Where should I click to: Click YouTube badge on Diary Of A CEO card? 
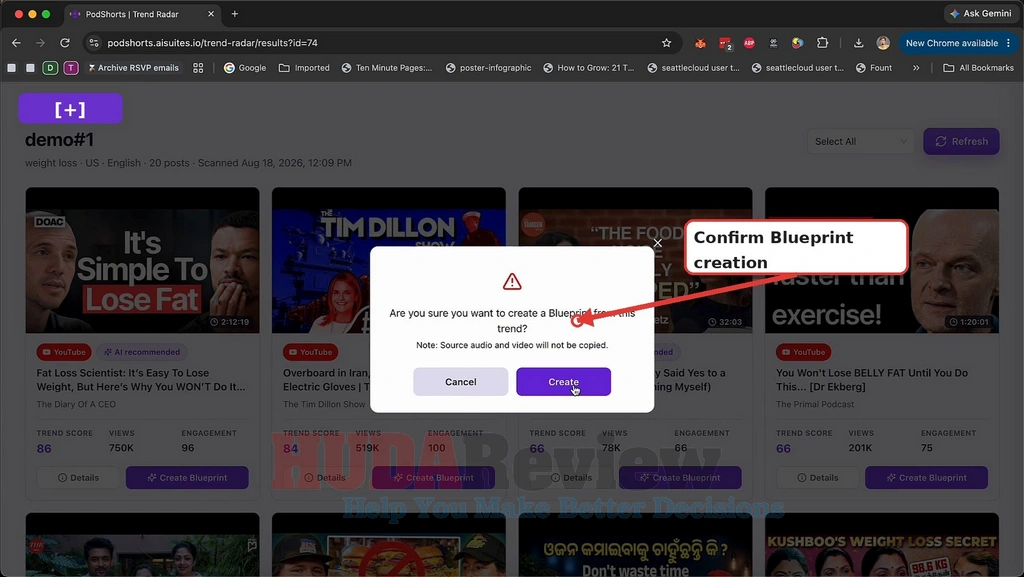click(64, 352)
